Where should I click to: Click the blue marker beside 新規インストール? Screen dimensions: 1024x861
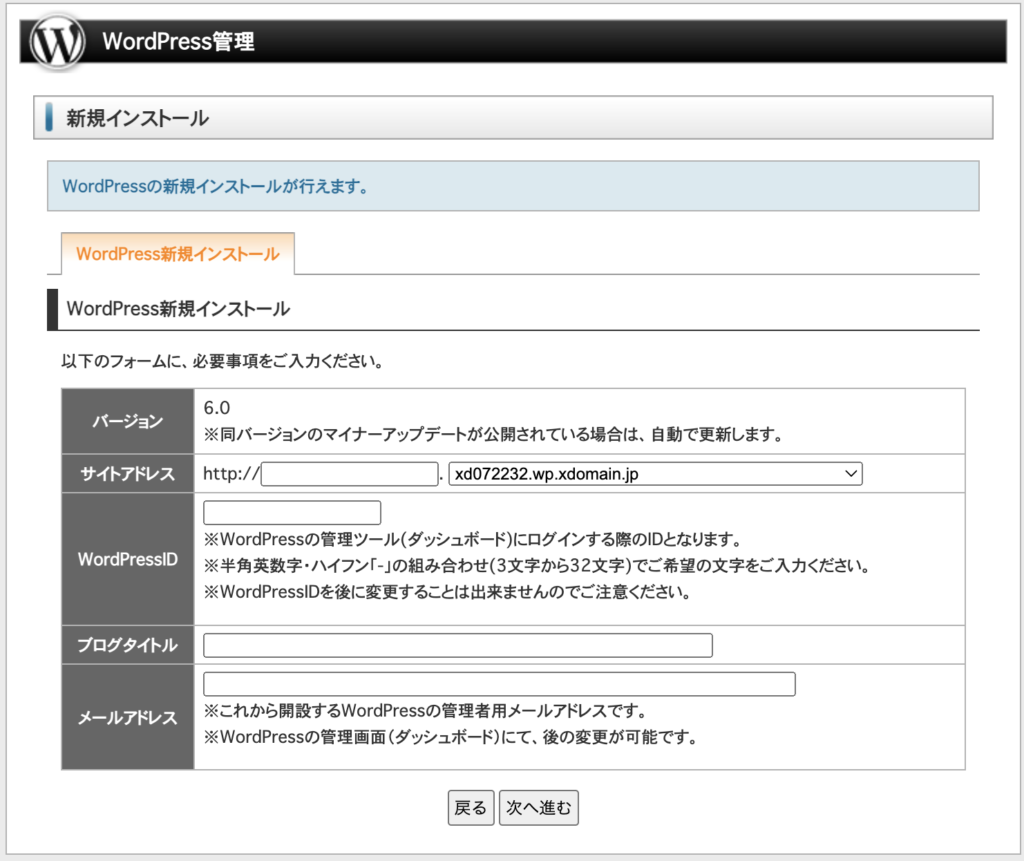(49, 117)
